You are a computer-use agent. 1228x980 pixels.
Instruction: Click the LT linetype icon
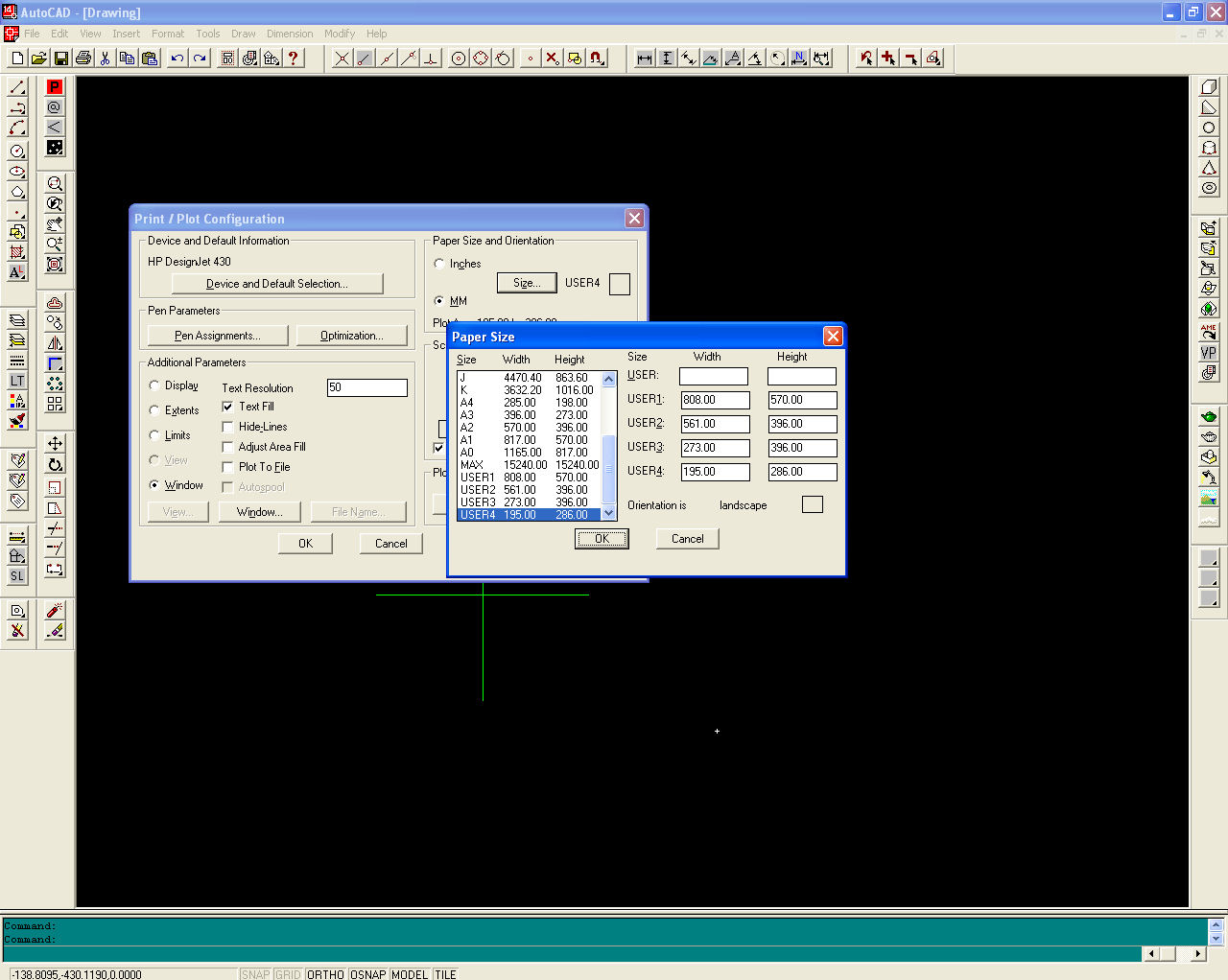(x=17, y=381)
